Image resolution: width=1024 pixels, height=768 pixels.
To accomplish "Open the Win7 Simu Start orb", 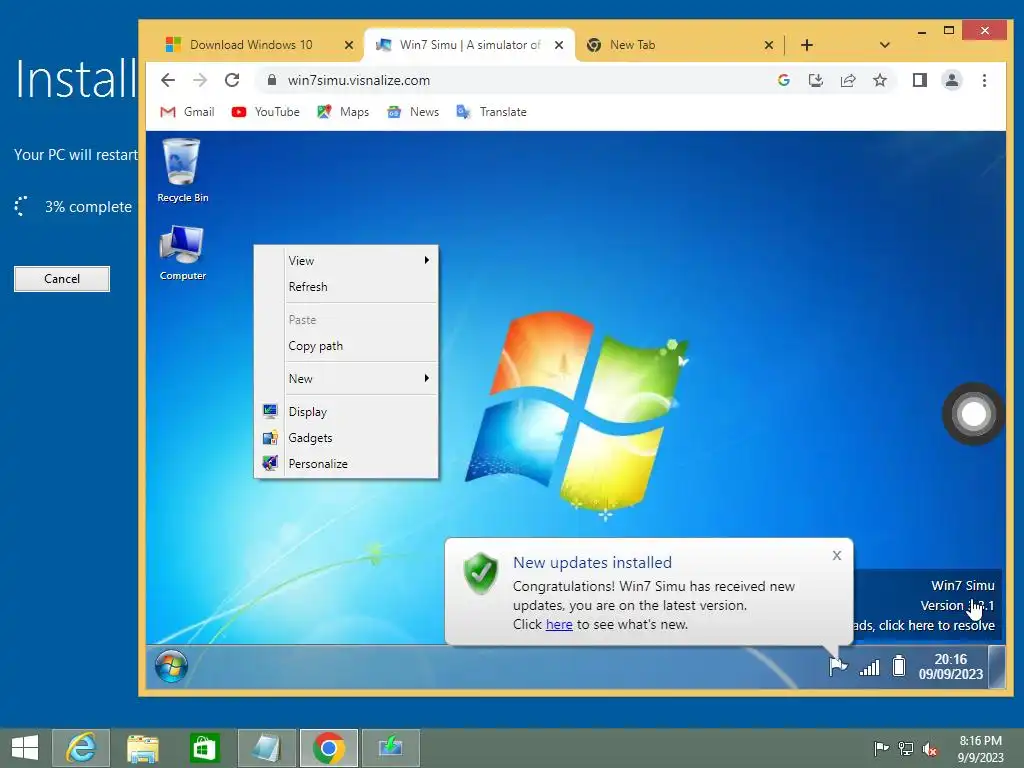I will 171,666.
